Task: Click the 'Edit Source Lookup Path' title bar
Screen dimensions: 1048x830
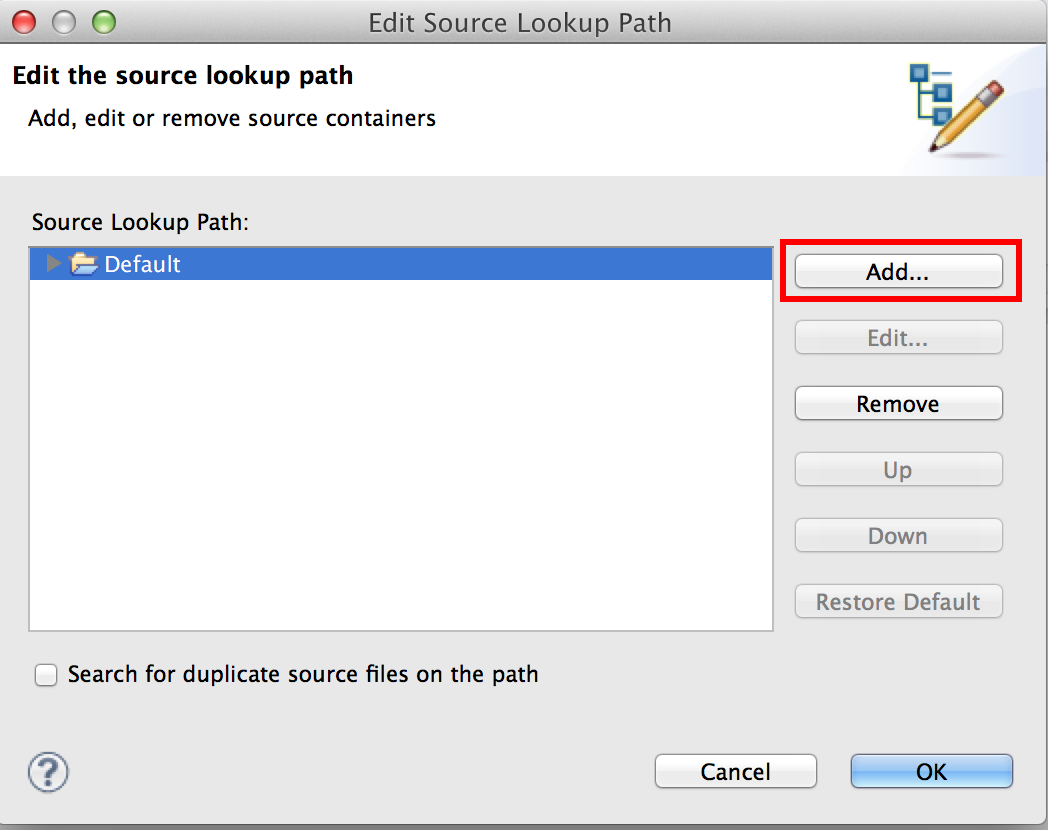Action: (519, 23)
